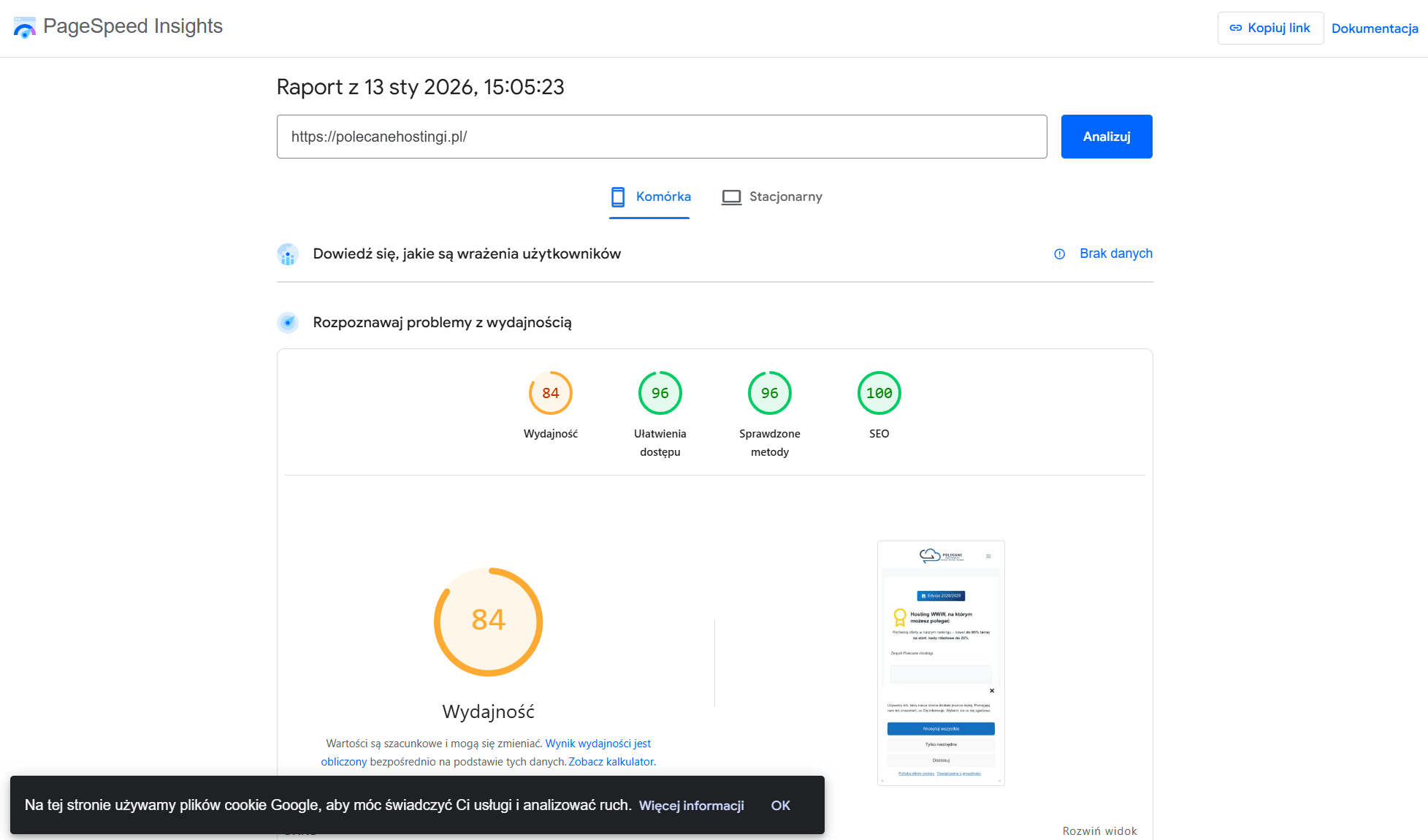This screenshot has width=1428, height=840.
Task: Click the link icon inside Kopiuj link button
Action: click(1236, 27)
